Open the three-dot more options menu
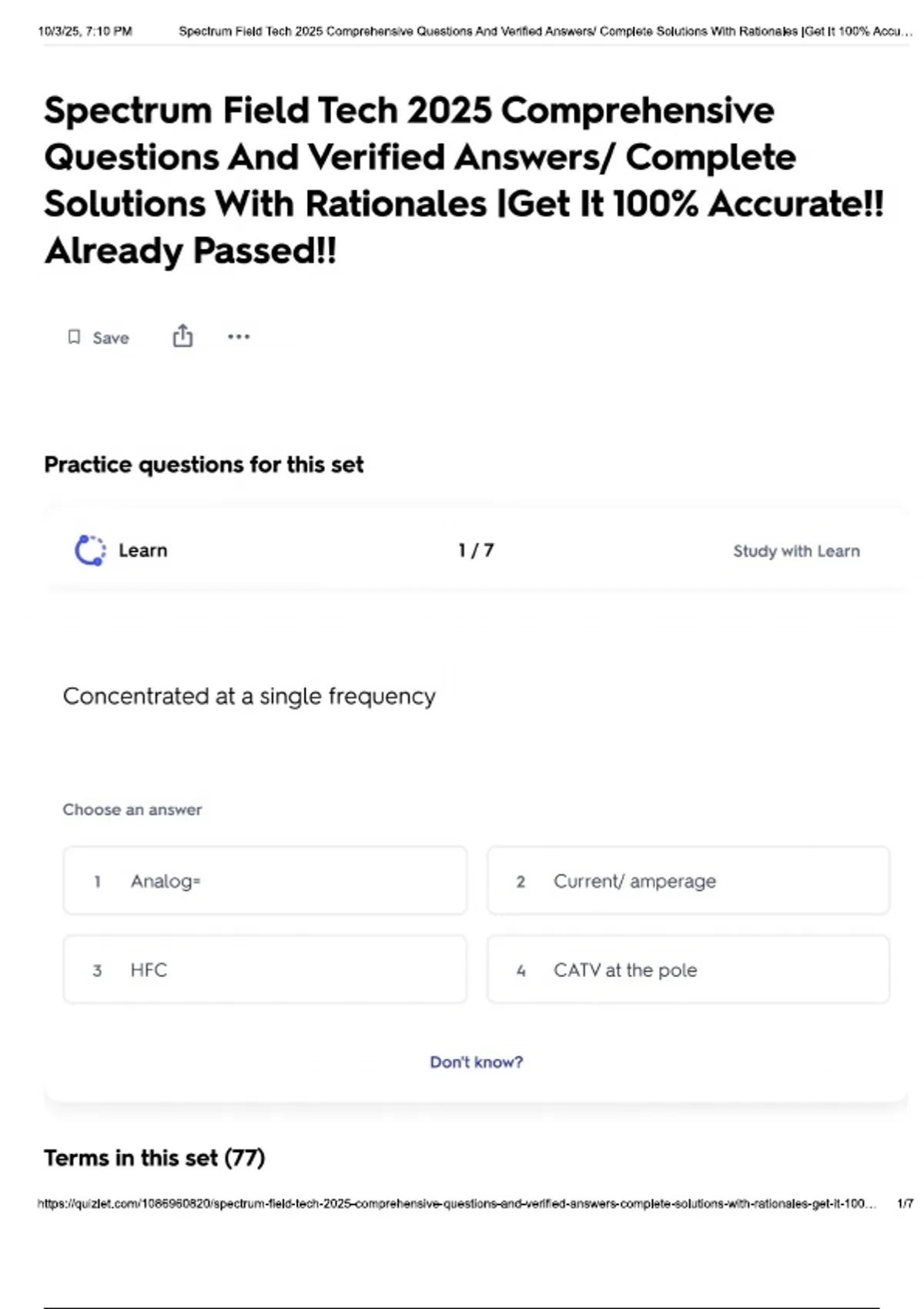924x1309 pixels. click(x=239, y=336)
